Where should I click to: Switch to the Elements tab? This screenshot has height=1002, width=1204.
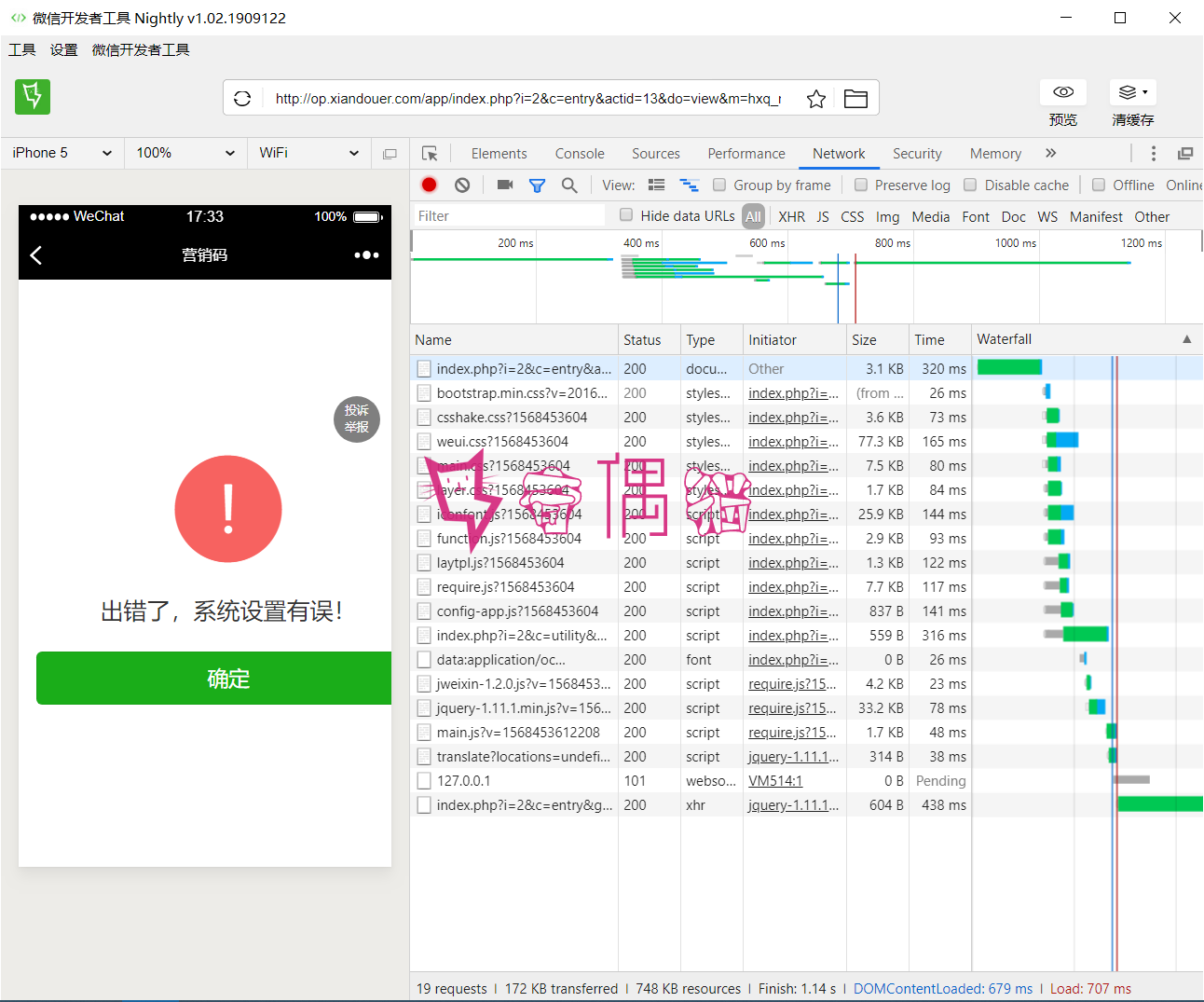499,154
